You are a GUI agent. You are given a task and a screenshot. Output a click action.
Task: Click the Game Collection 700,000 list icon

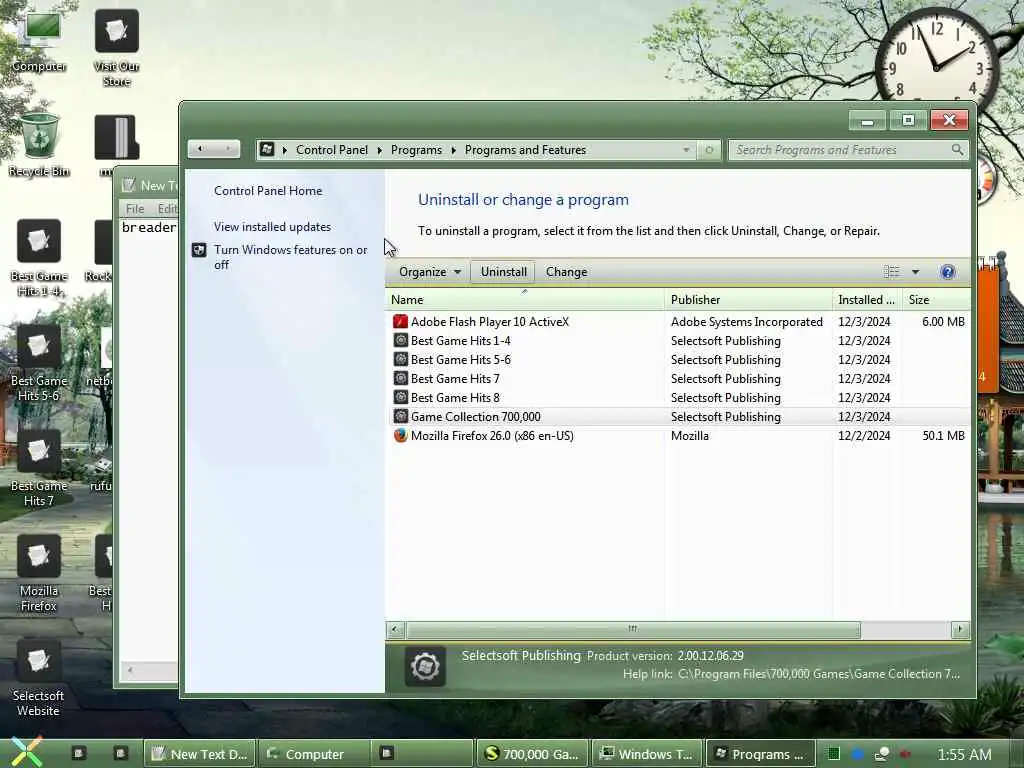[x=400, y=416]
